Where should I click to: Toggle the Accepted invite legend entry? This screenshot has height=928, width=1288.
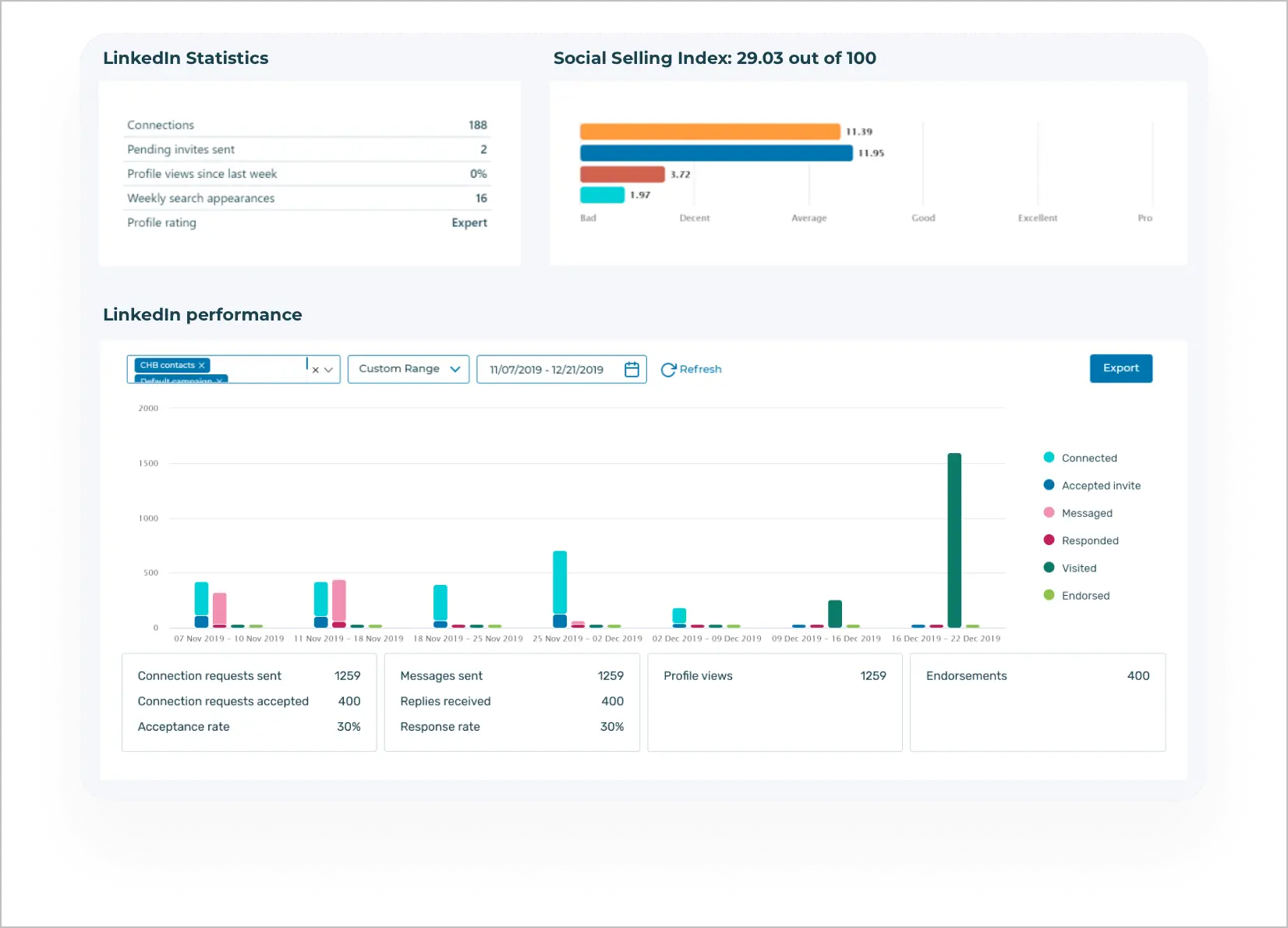(1092, 485)
